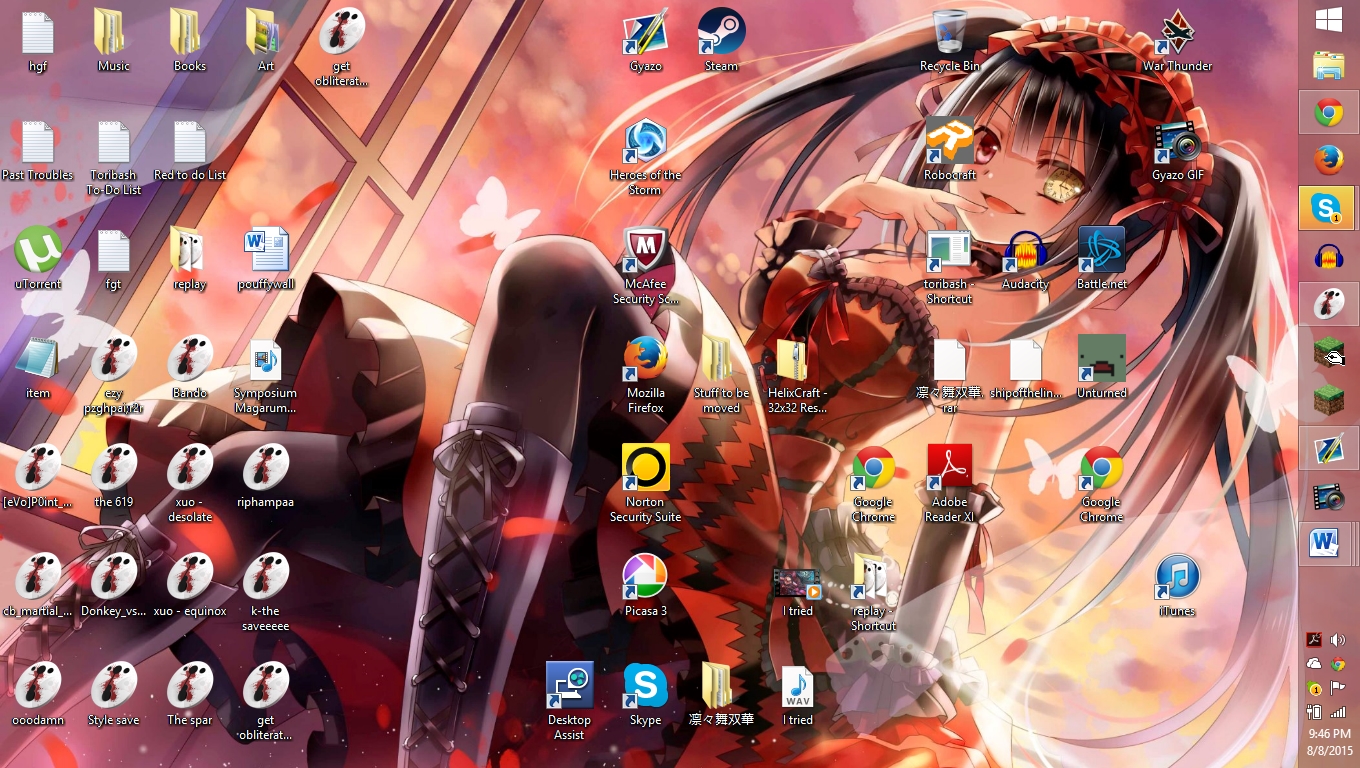Open the replay - Shortcut folder
1360x768 pixels.
[874, 594]
